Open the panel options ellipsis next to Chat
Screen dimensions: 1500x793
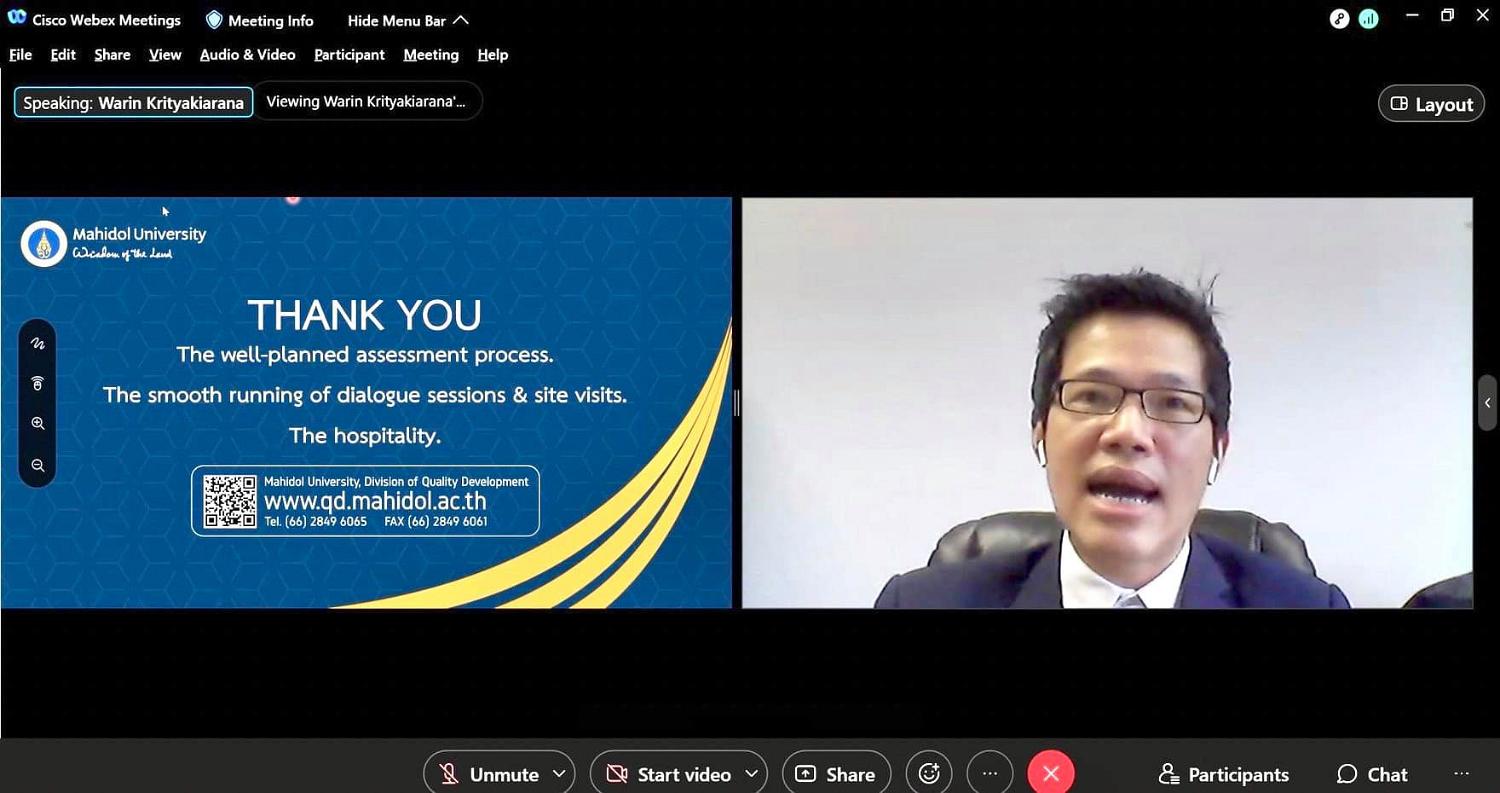pyautogui.click(x=1461, y=774)
